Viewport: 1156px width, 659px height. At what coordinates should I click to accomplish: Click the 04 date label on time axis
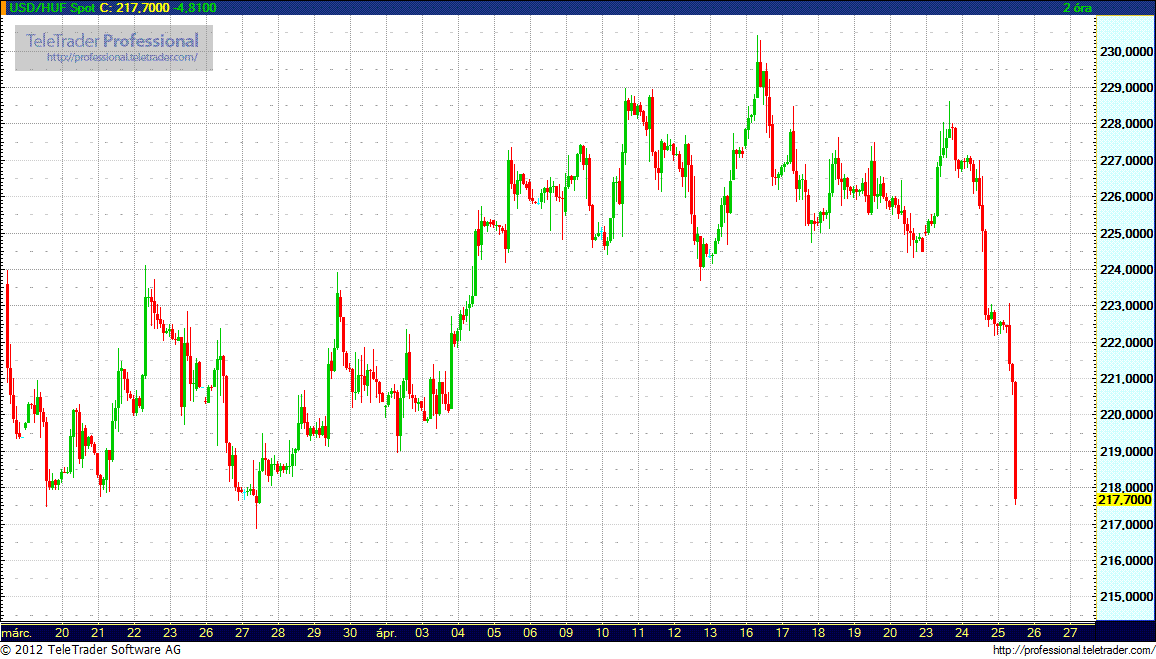coord(458,632)
